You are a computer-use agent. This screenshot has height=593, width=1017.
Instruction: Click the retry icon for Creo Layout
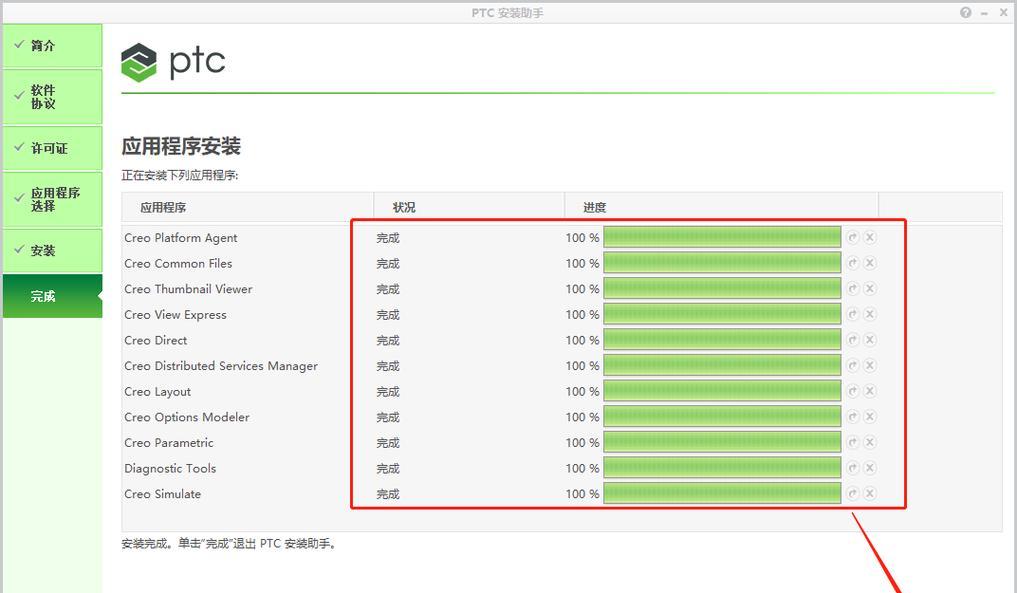point(853,391)
